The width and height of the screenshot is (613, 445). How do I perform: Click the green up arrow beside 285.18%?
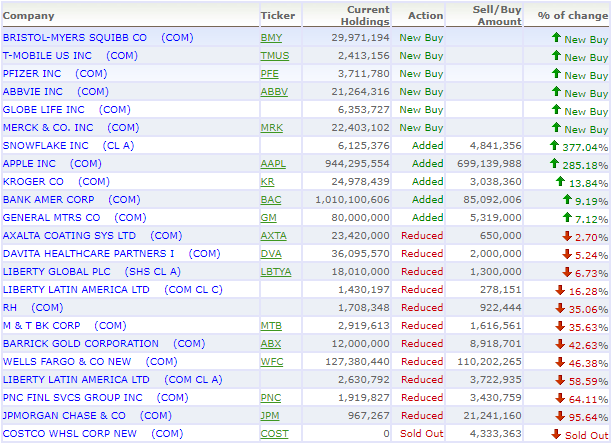[x=554, y=163]
